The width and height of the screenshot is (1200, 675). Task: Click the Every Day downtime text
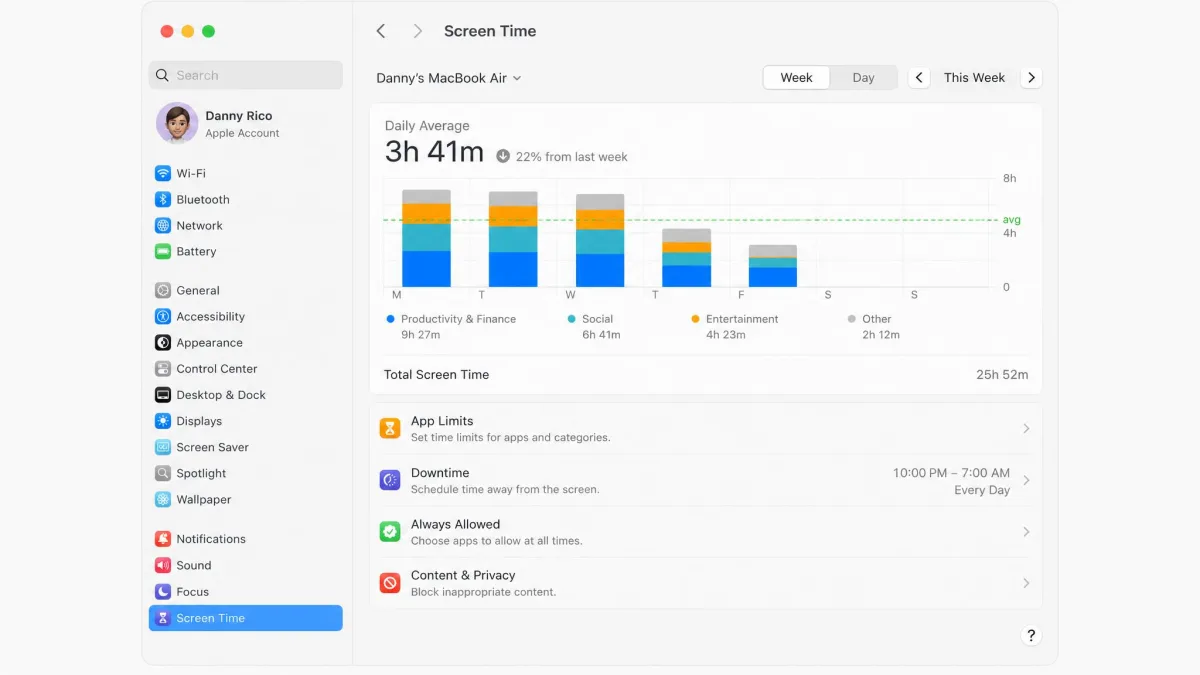click(982, 490)
